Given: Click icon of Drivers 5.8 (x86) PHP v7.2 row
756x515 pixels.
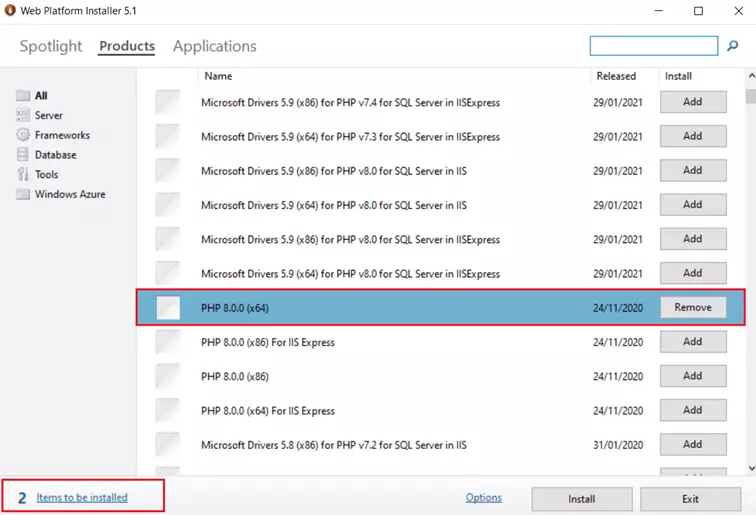Looking at the screenshot, I should pos(168,445).
